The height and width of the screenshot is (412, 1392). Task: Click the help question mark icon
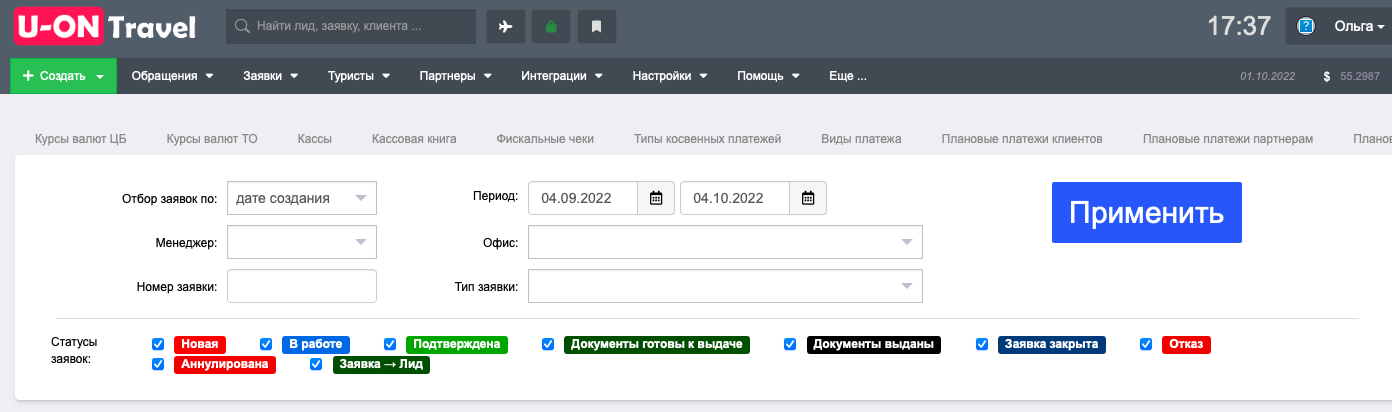pyautogui.click(x=1305, y=27)
